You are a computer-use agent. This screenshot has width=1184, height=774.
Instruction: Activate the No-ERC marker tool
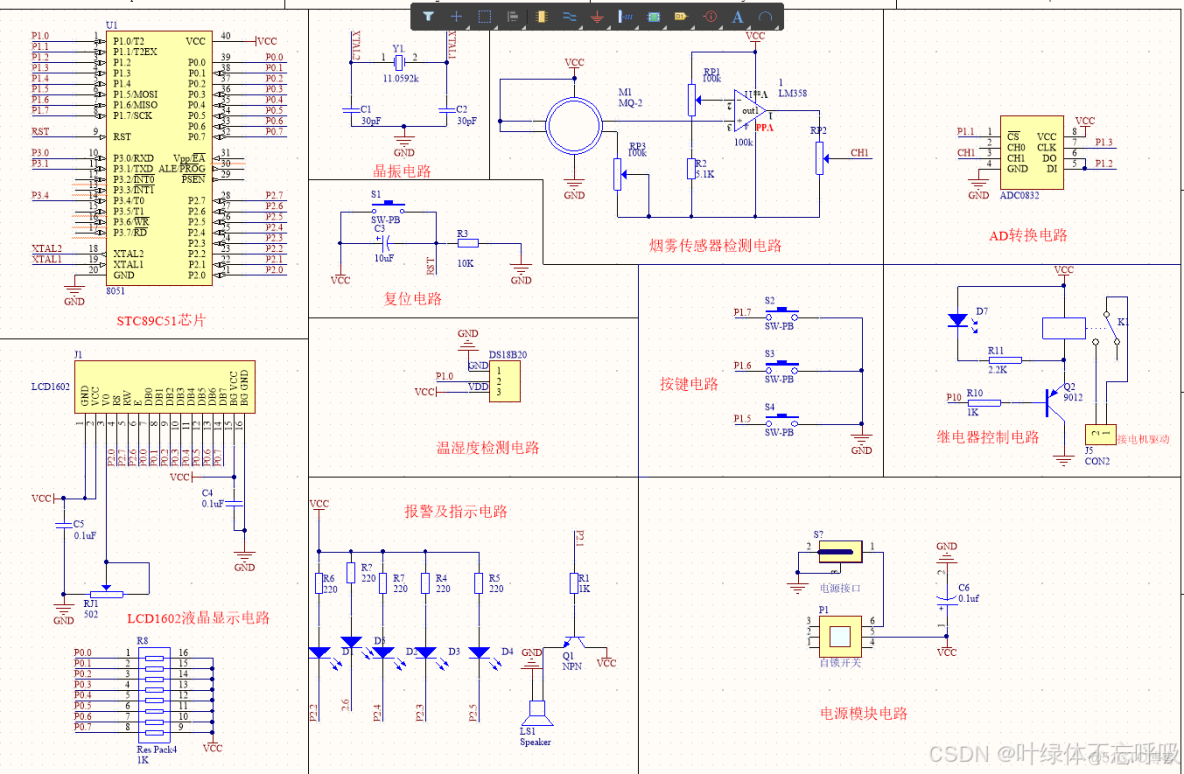710,17
